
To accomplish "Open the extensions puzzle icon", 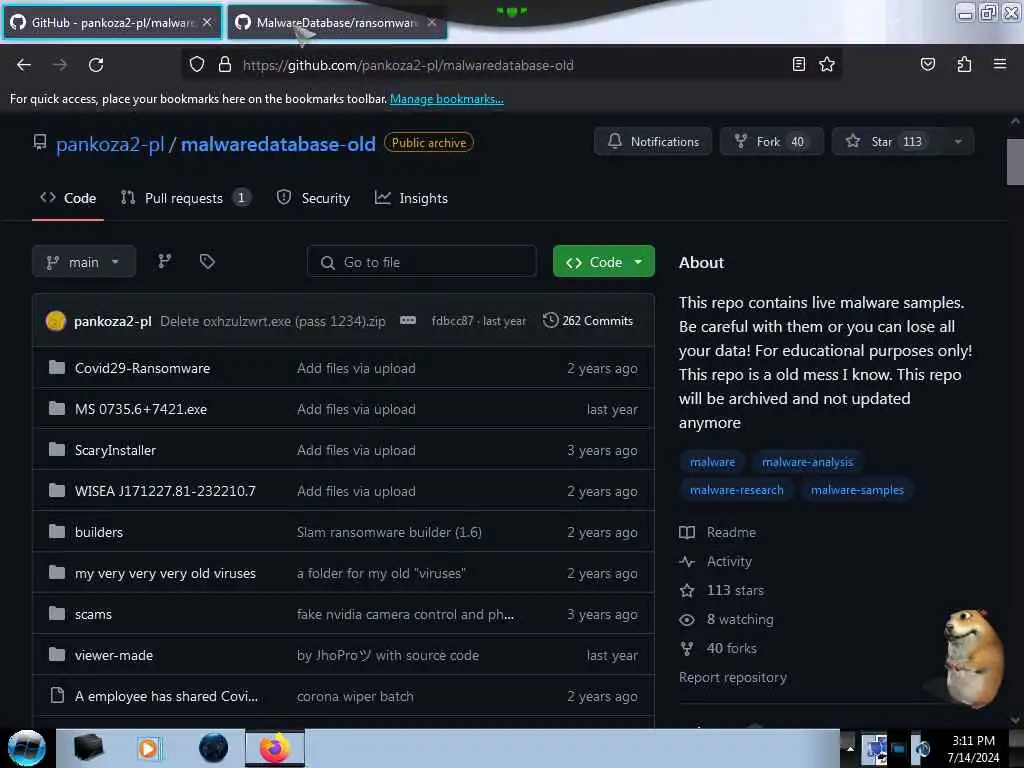I will point(964,64).
